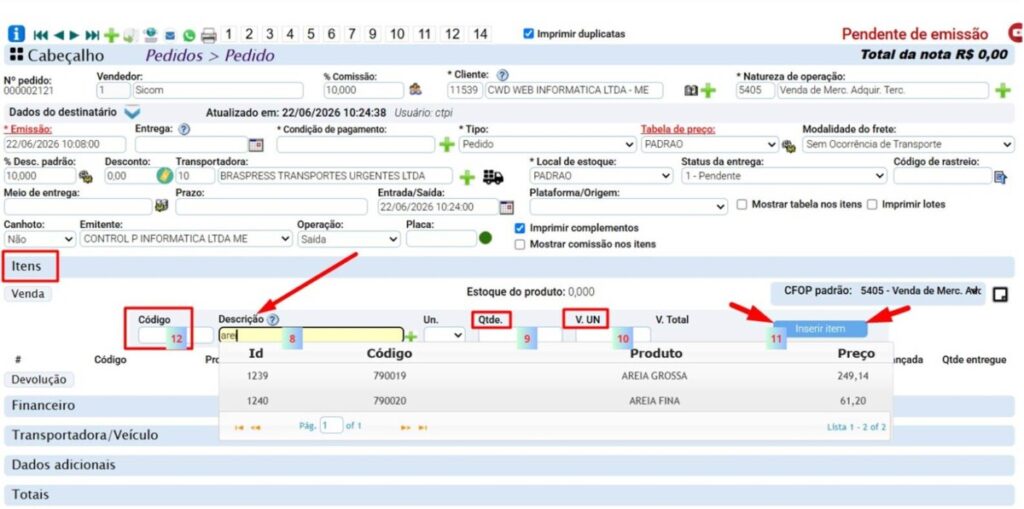Viewport: 1024px width, 509px height.
Task: Enable Imprimir lotes checkbox
Action: 872,205
